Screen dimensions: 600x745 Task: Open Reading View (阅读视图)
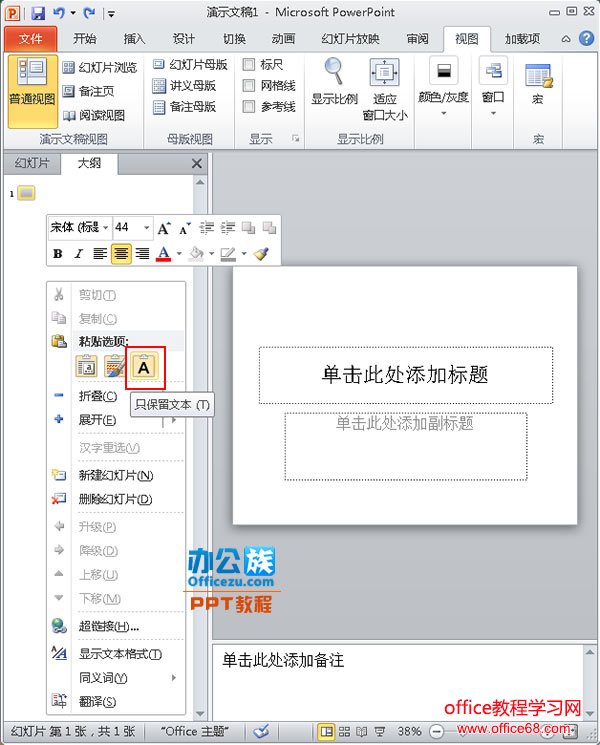coord(94,115)
